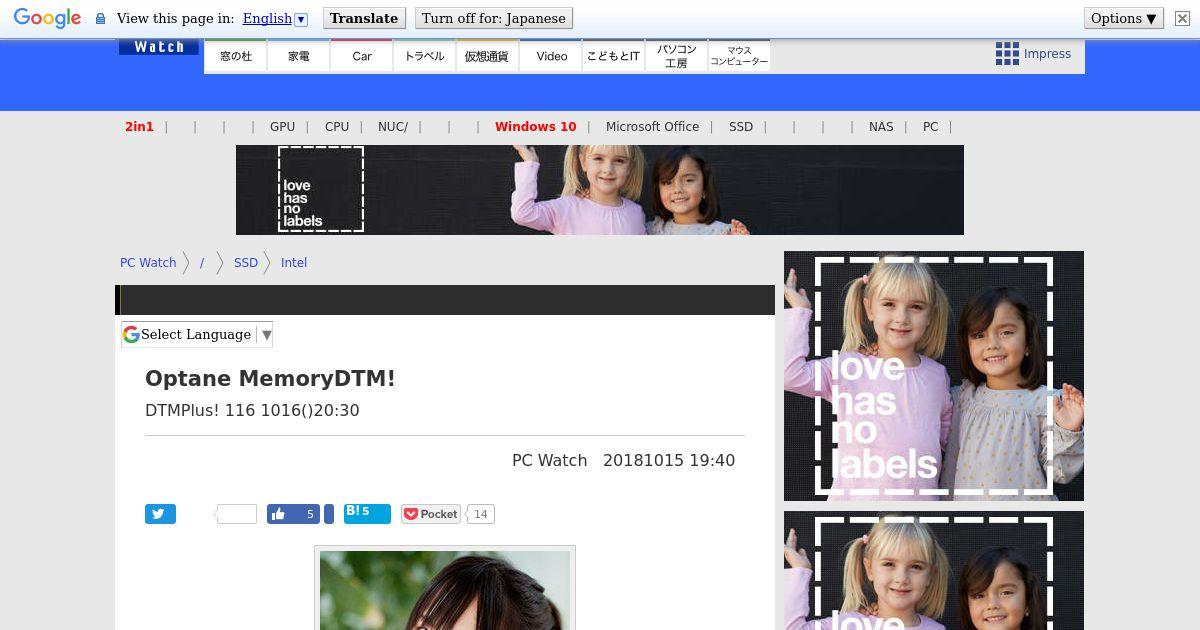1200x630 pixels.
Task: Open the Car site tab
Action: pyautogui.click(x=362, y=56)
